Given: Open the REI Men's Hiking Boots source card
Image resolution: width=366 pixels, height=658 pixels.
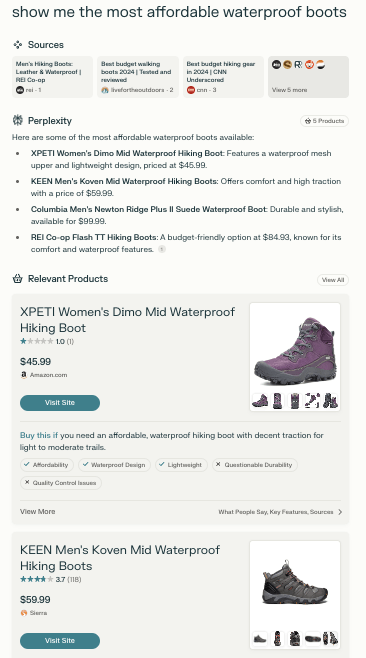Looking at the screenshot, I should click(x=52, y=77).
